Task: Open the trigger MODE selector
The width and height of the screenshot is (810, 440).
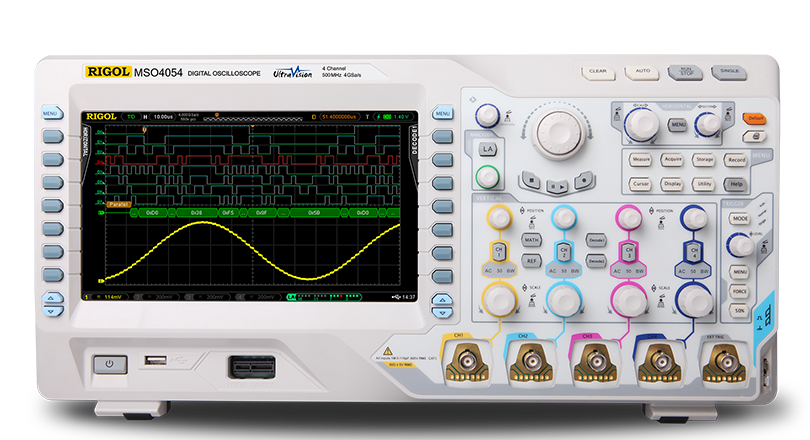Action: click(x=740, y=218)
